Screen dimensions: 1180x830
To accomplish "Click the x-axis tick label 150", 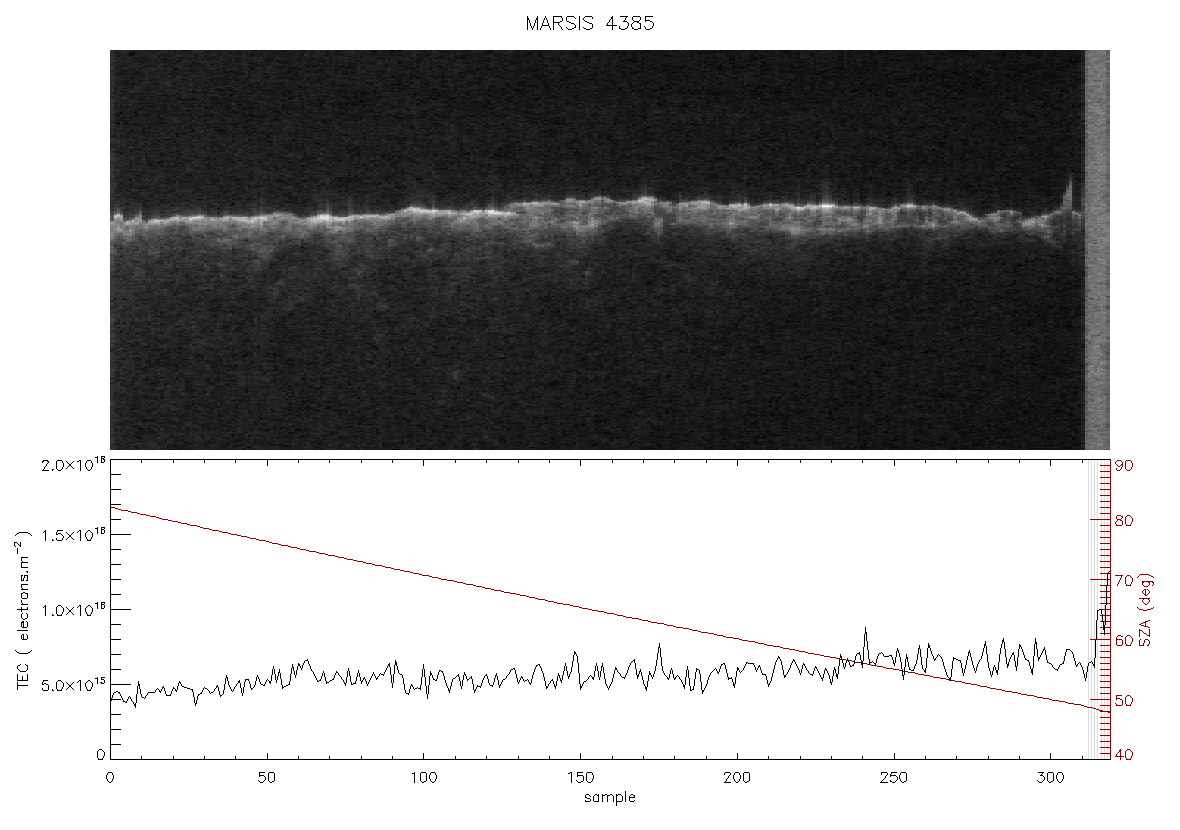I will click(579, 778).
